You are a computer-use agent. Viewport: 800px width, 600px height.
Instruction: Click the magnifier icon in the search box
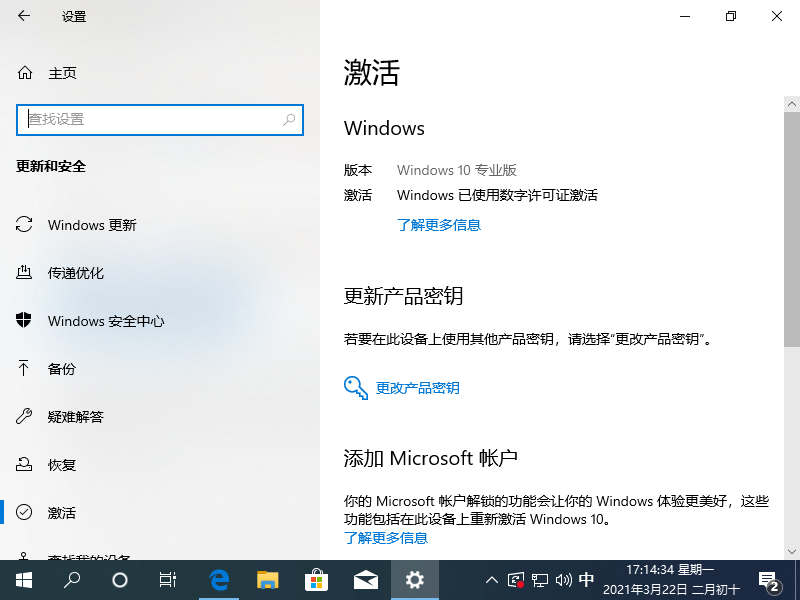point(289,119)
